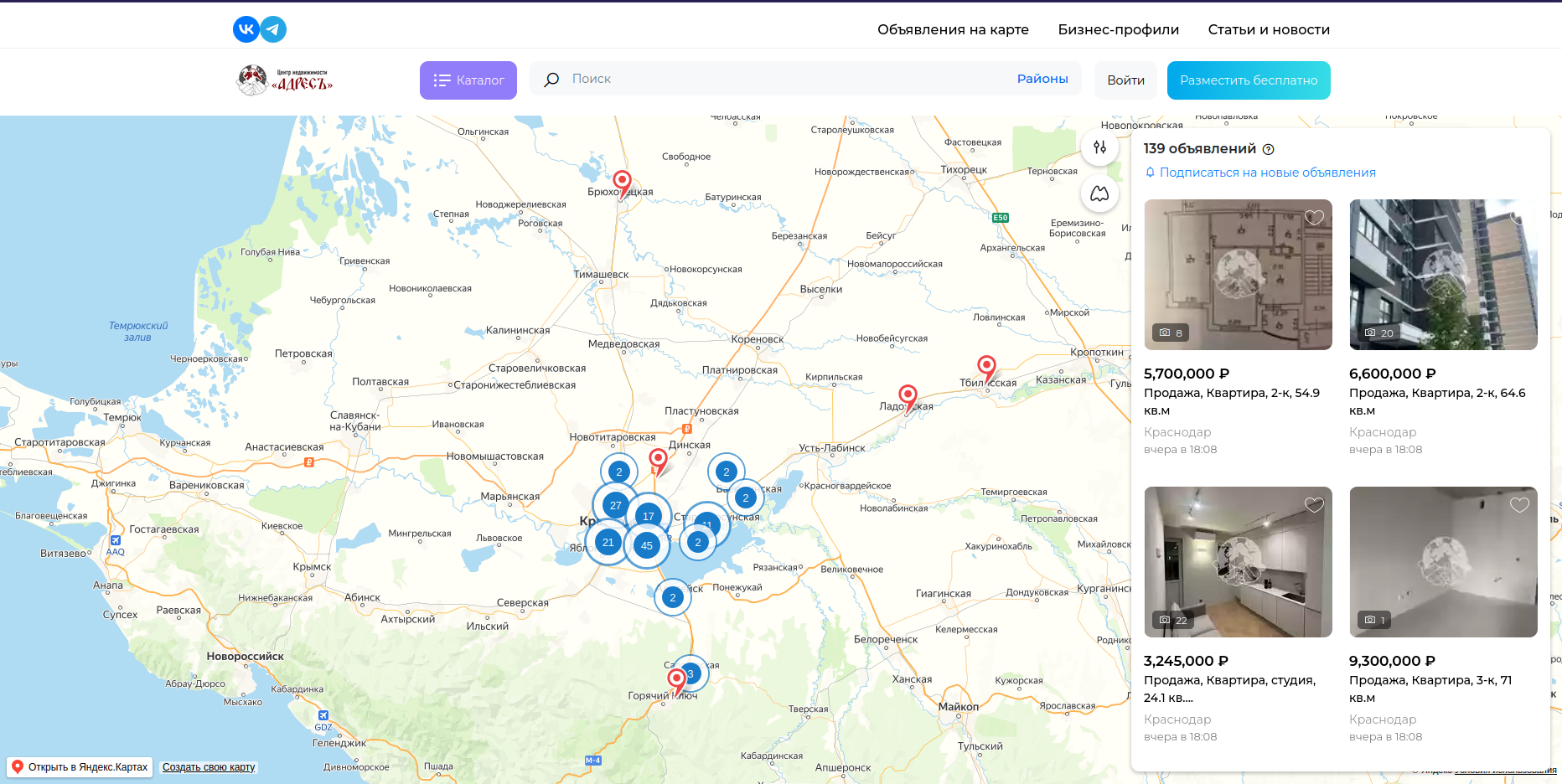The width and height of the screenshot is (1562, 784).
Task: Click the help icon beside 139 объявлений
Action: (1268, 149)
